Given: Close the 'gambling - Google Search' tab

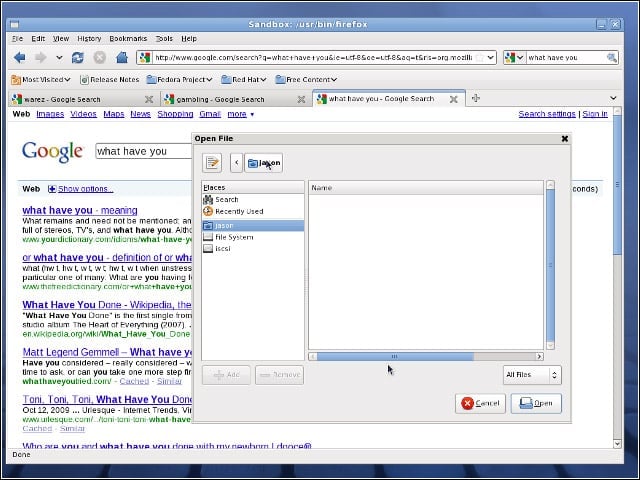Looking at the screenshot, I should 301,99.
